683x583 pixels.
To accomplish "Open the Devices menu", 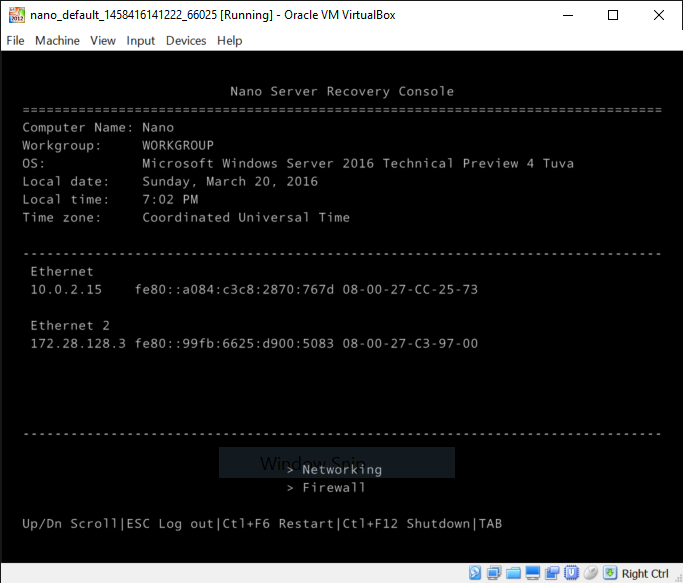I will 186,41.
